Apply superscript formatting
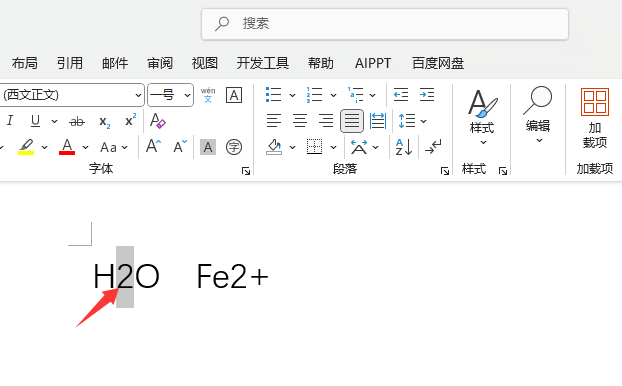The image size is (622, 386). tap(131, 120)
